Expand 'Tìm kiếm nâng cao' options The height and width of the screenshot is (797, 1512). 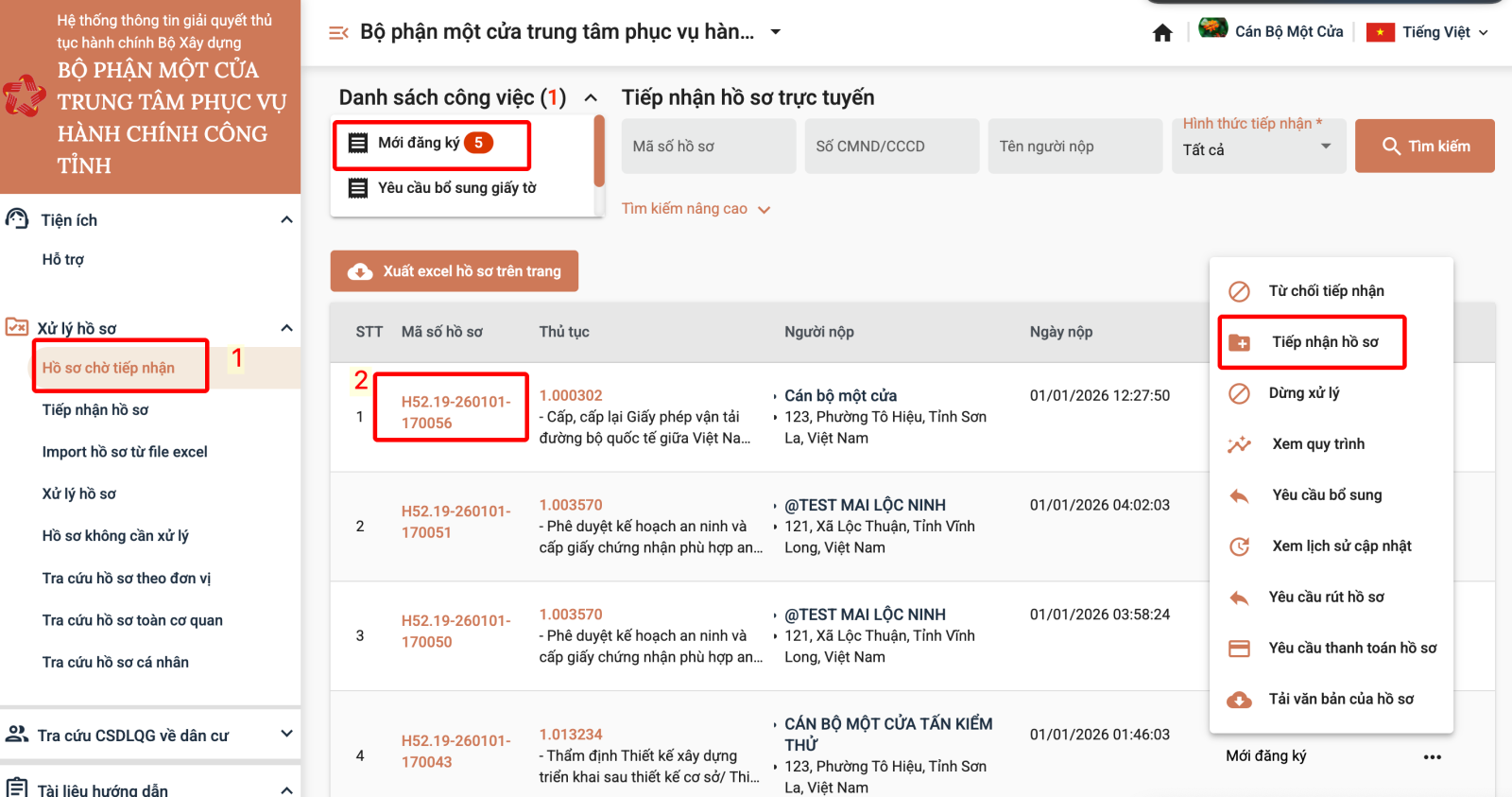(696, 209)
